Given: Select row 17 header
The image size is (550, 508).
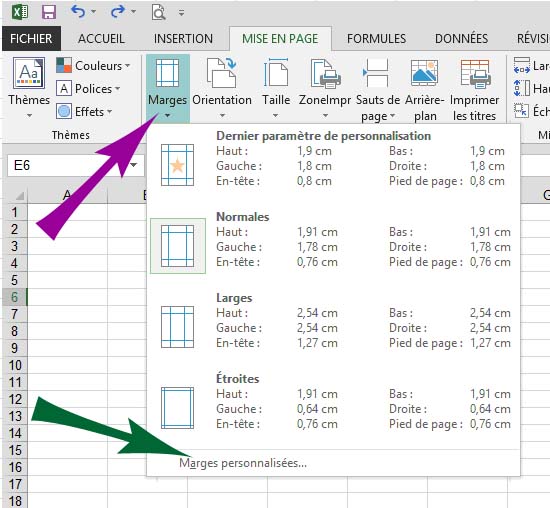Looking at the screenshot, I should [14, 484].
